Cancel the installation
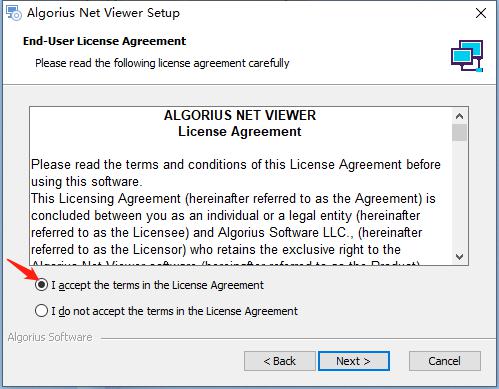499x389 pixels. tap(445, 361)
